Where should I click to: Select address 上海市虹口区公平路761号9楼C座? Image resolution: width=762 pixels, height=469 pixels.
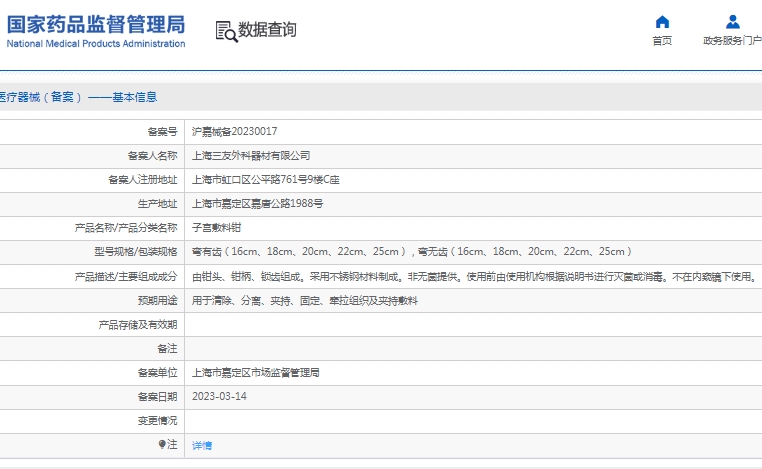pyautogui.click(x=265, y=180)
